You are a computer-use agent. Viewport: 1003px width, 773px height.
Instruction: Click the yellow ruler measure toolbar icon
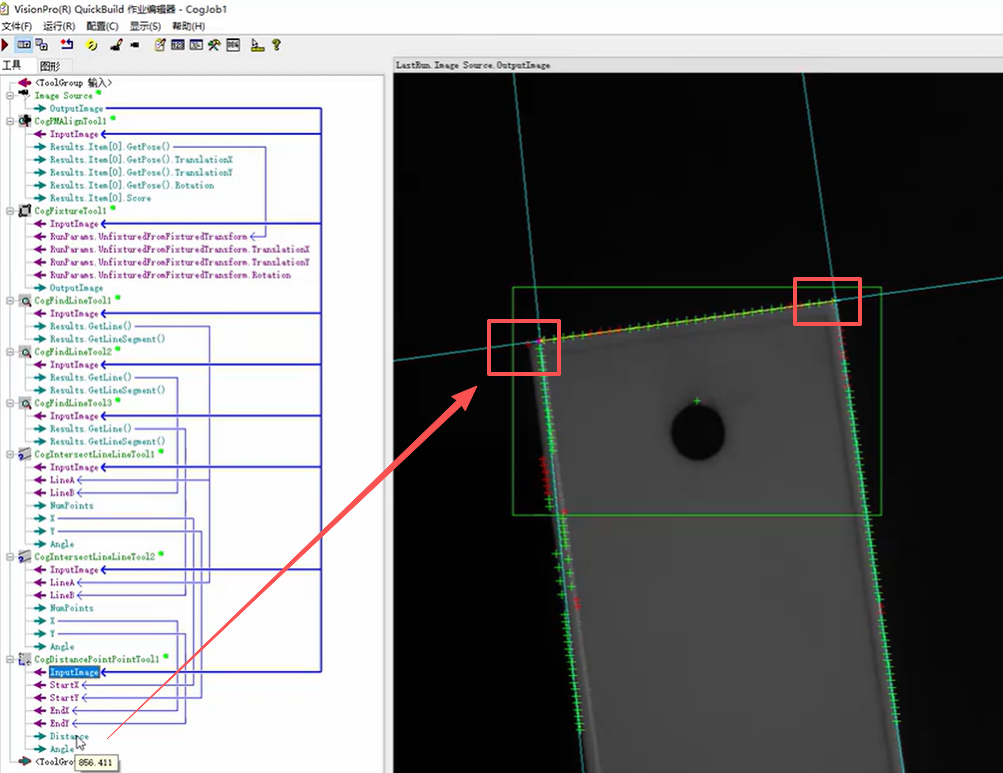click(x=257, y=45)
